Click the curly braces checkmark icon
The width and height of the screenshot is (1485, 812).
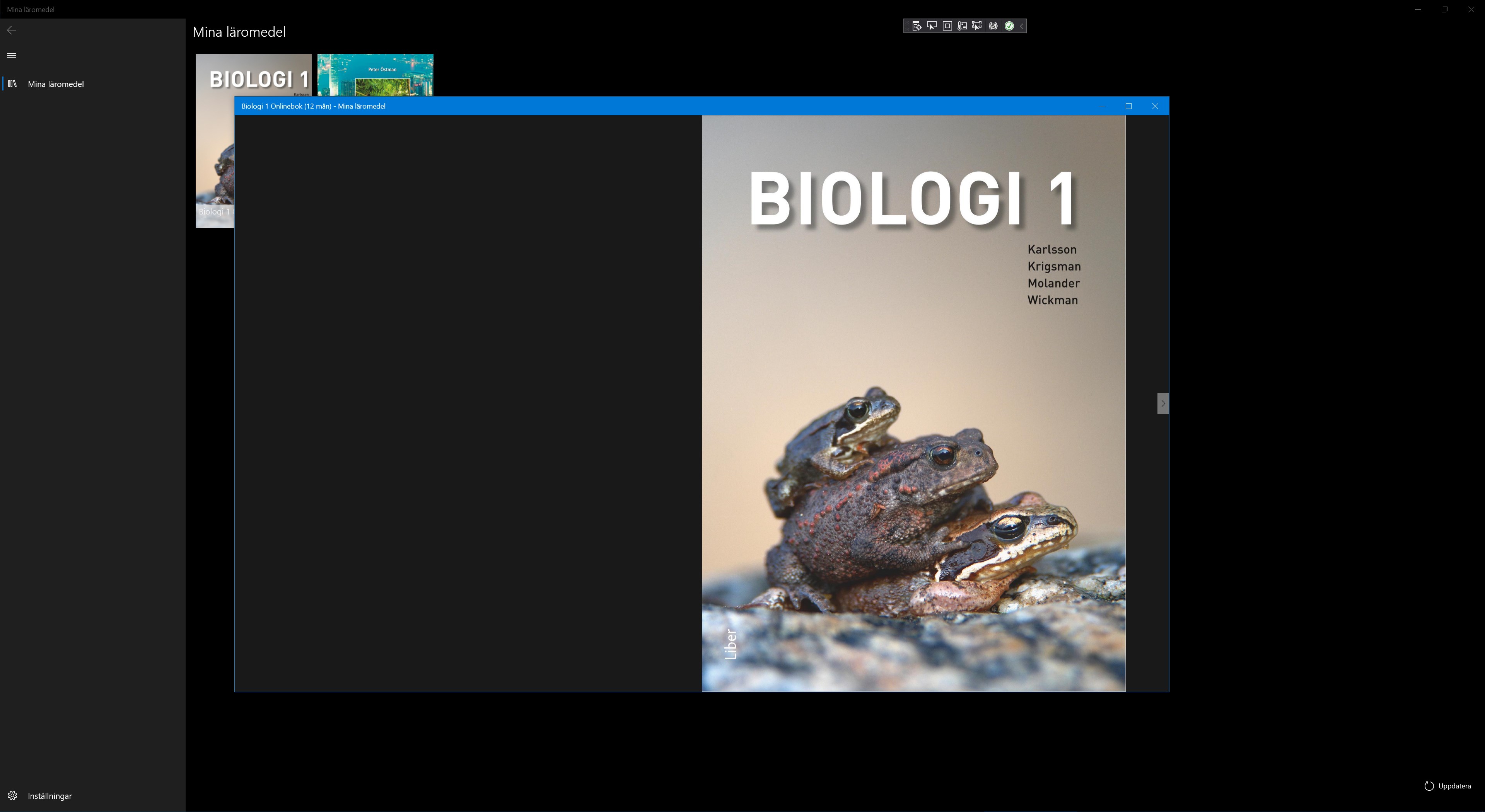click(993, 26)
